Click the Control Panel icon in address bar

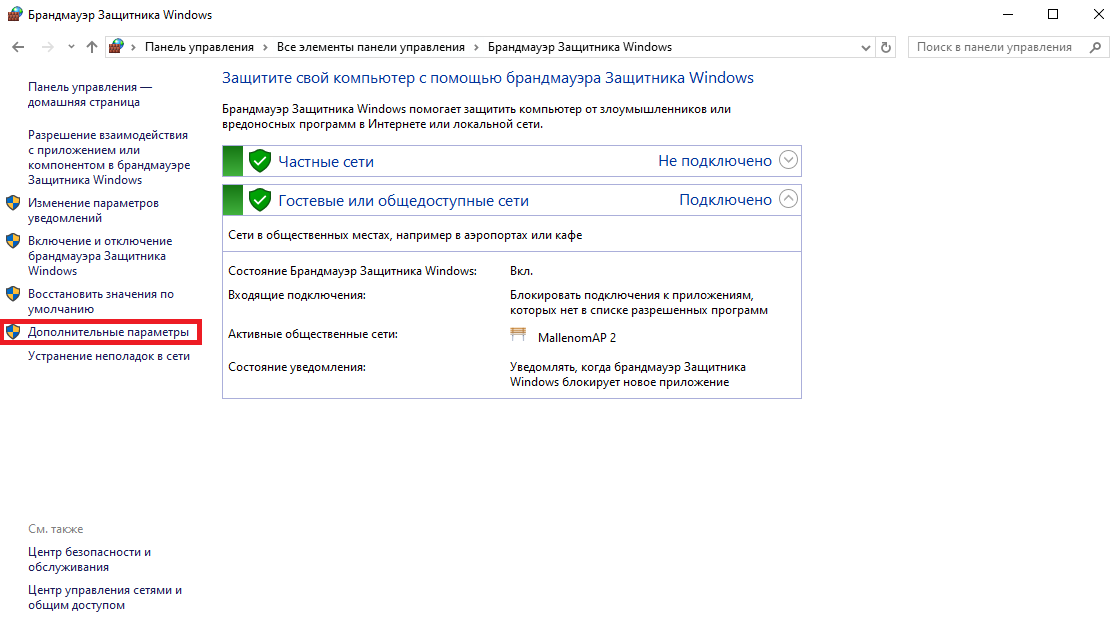[116, 46]
